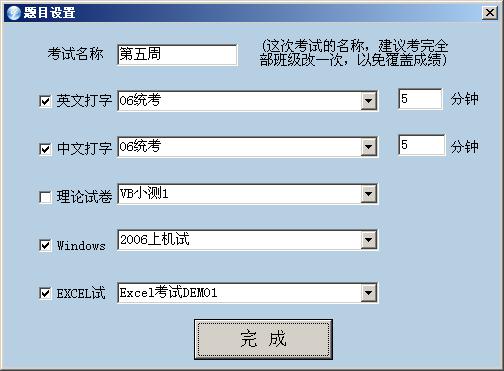
Task: Click the 分钟 label beside 英文打字
Action: pyautogui.click(x=465, y=99)
